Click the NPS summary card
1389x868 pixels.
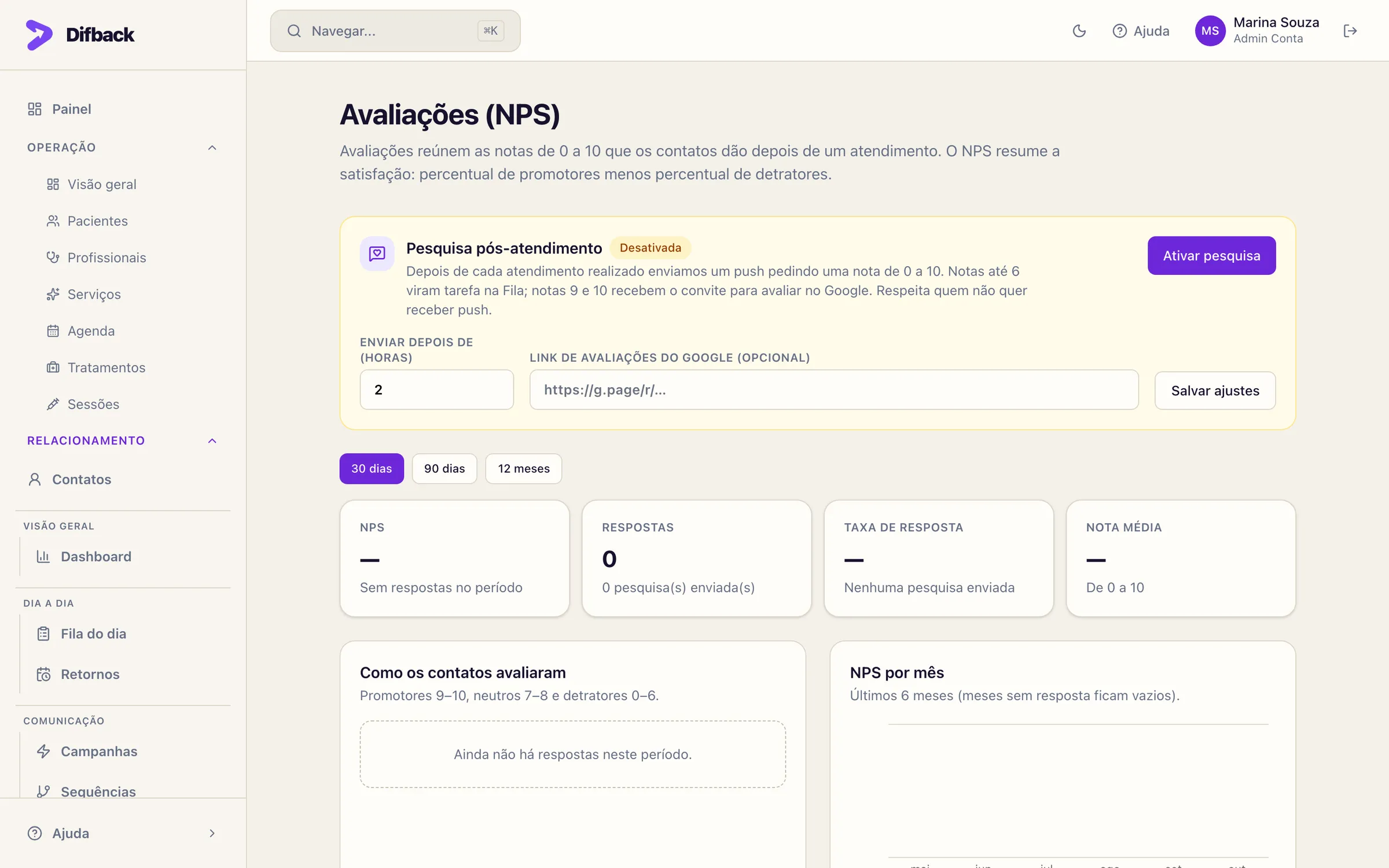click(454, 558)
